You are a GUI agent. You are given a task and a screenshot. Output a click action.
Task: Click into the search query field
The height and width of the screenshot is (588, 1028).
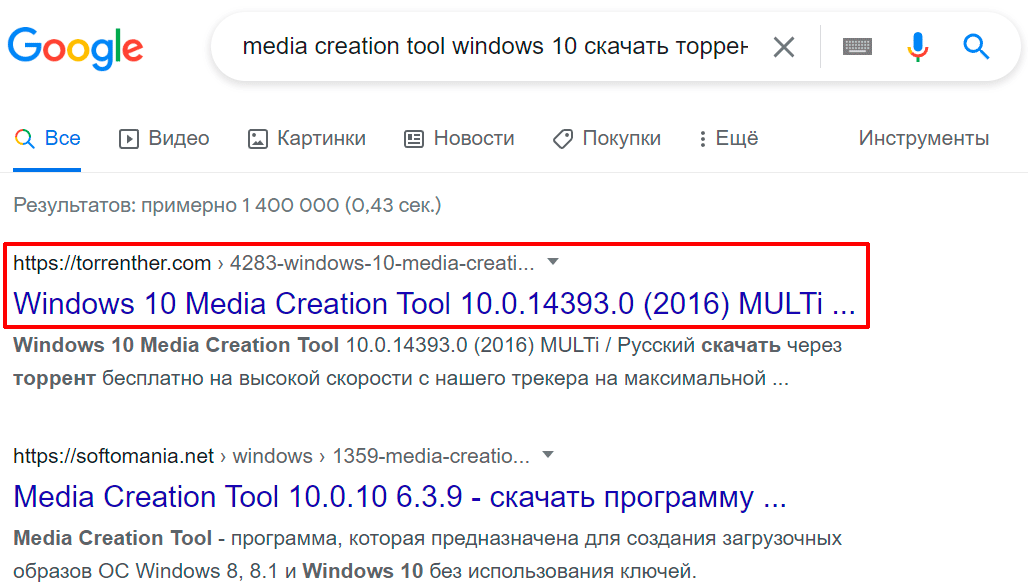[494, 47]
